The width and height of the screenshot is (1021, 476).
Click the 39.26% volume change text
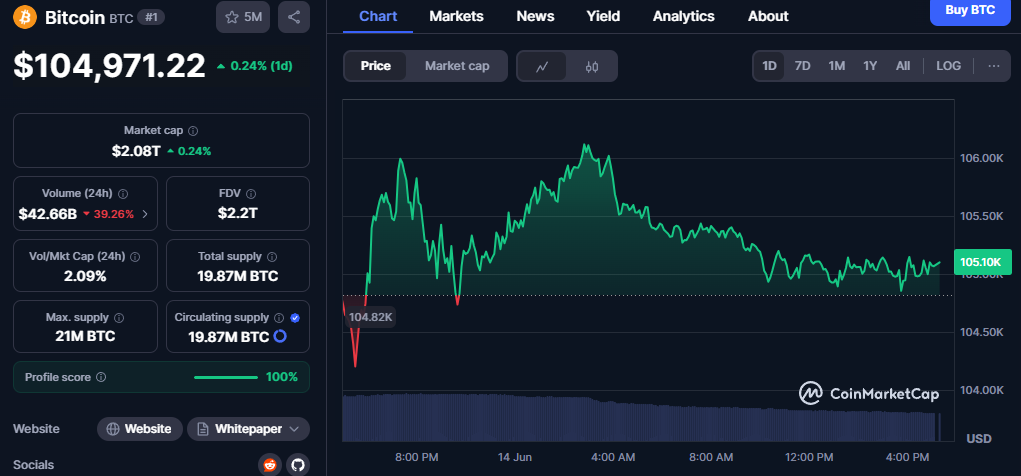tap(112, 214)
